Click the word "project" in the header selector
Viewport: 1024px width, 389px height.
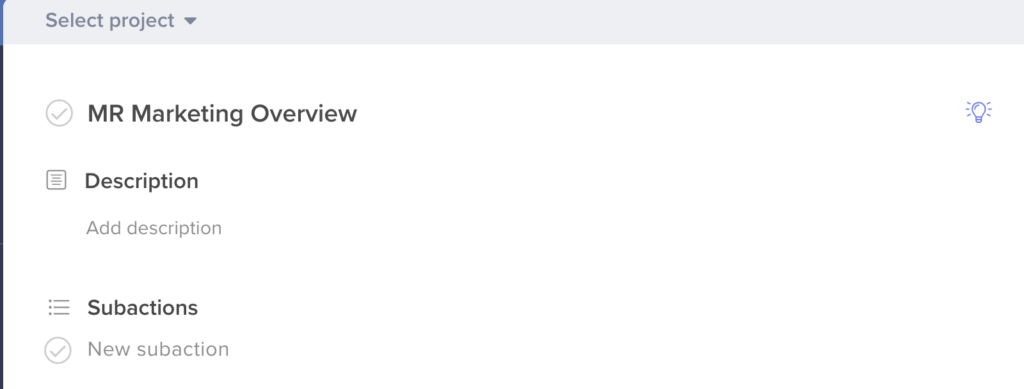142,21
